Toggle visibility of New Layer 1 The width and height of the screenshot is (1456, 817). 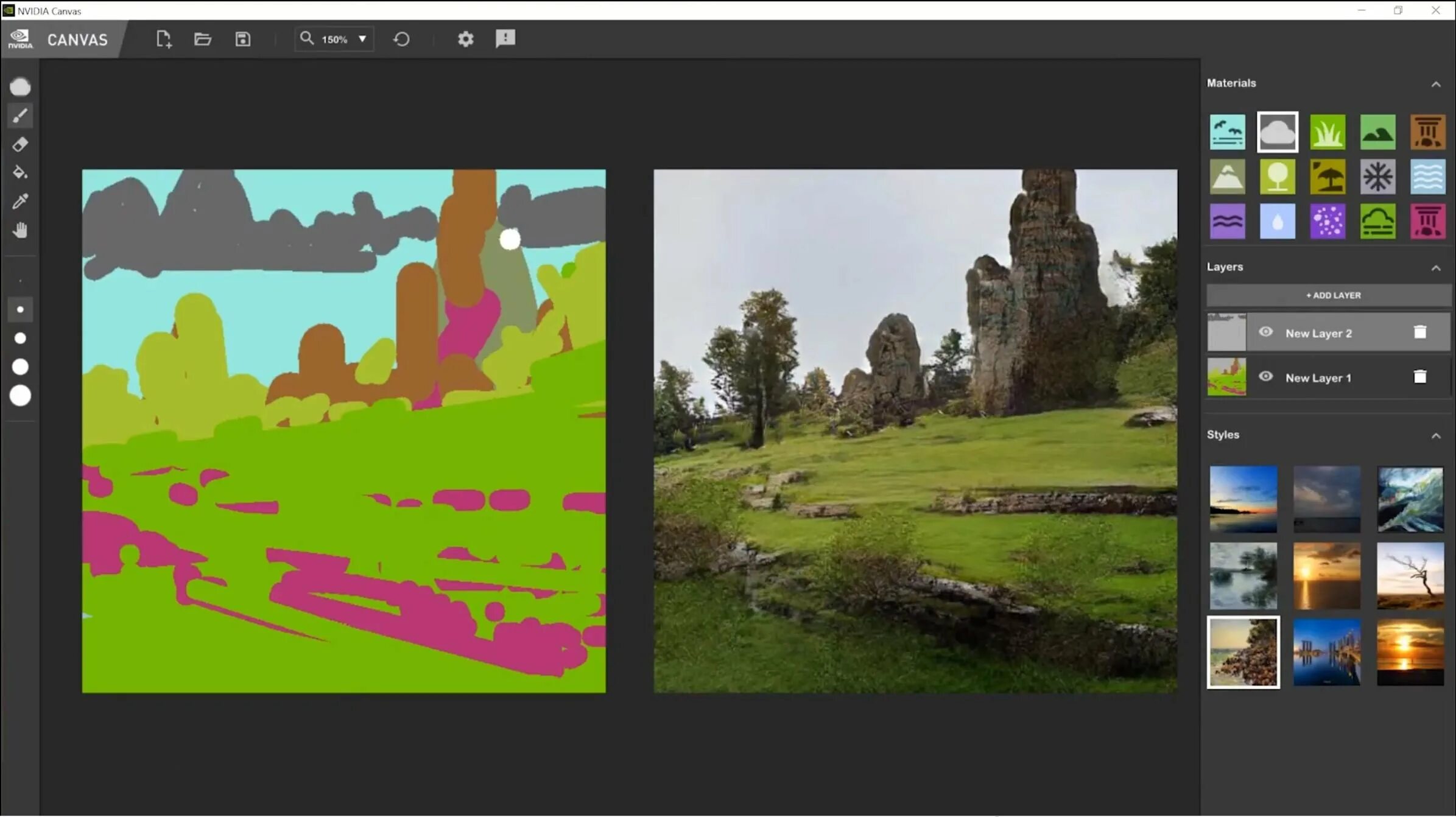[1265, 377]
